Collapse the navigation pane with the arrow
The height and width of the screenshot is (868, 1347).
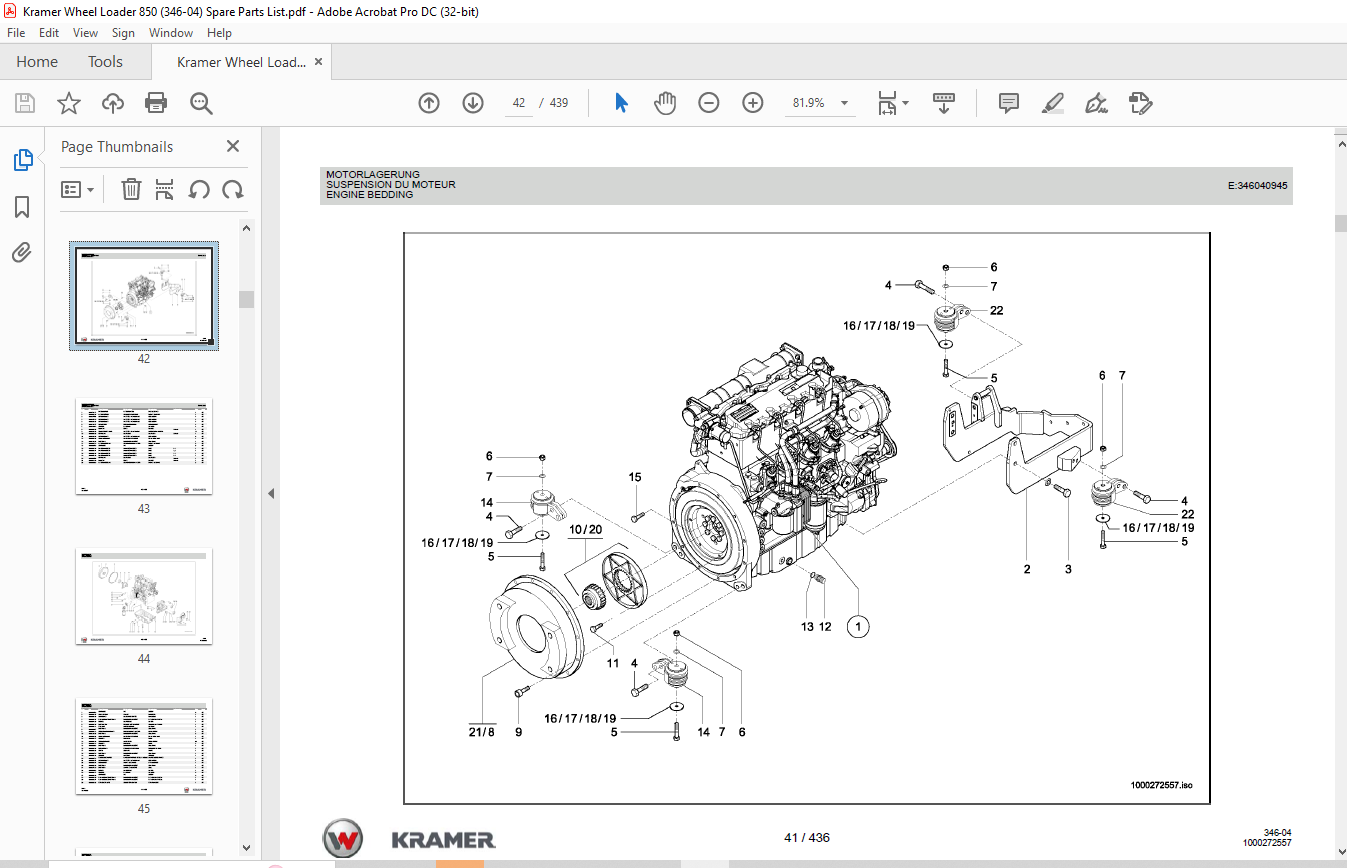pyautogui.click(x=270, y=494)
